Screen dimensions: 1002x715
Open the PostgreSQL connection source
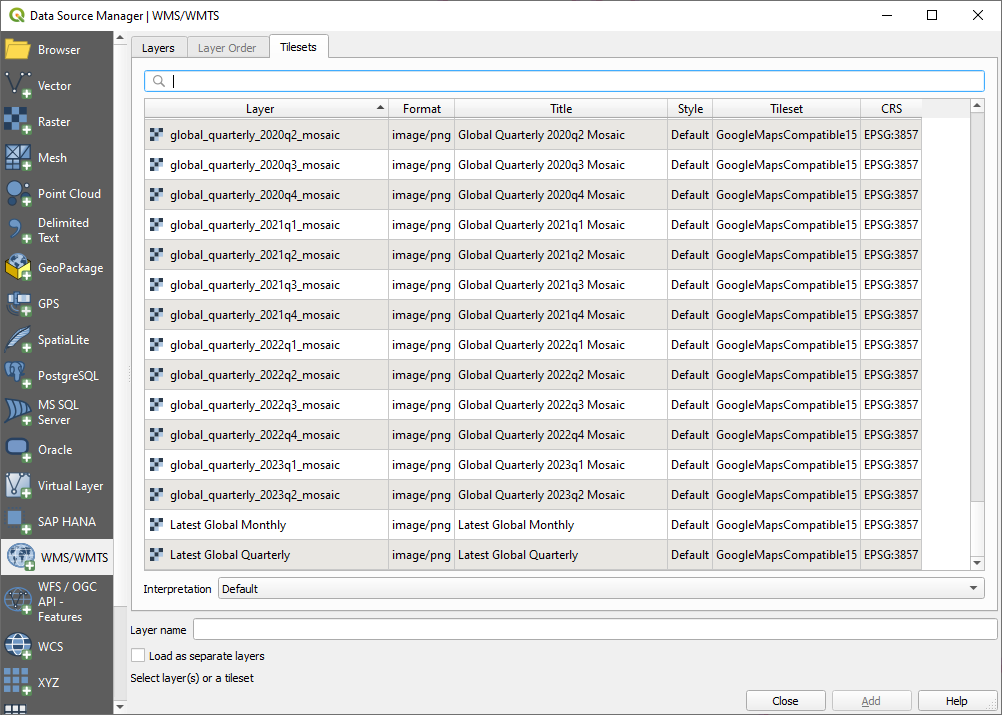(56, 376)
